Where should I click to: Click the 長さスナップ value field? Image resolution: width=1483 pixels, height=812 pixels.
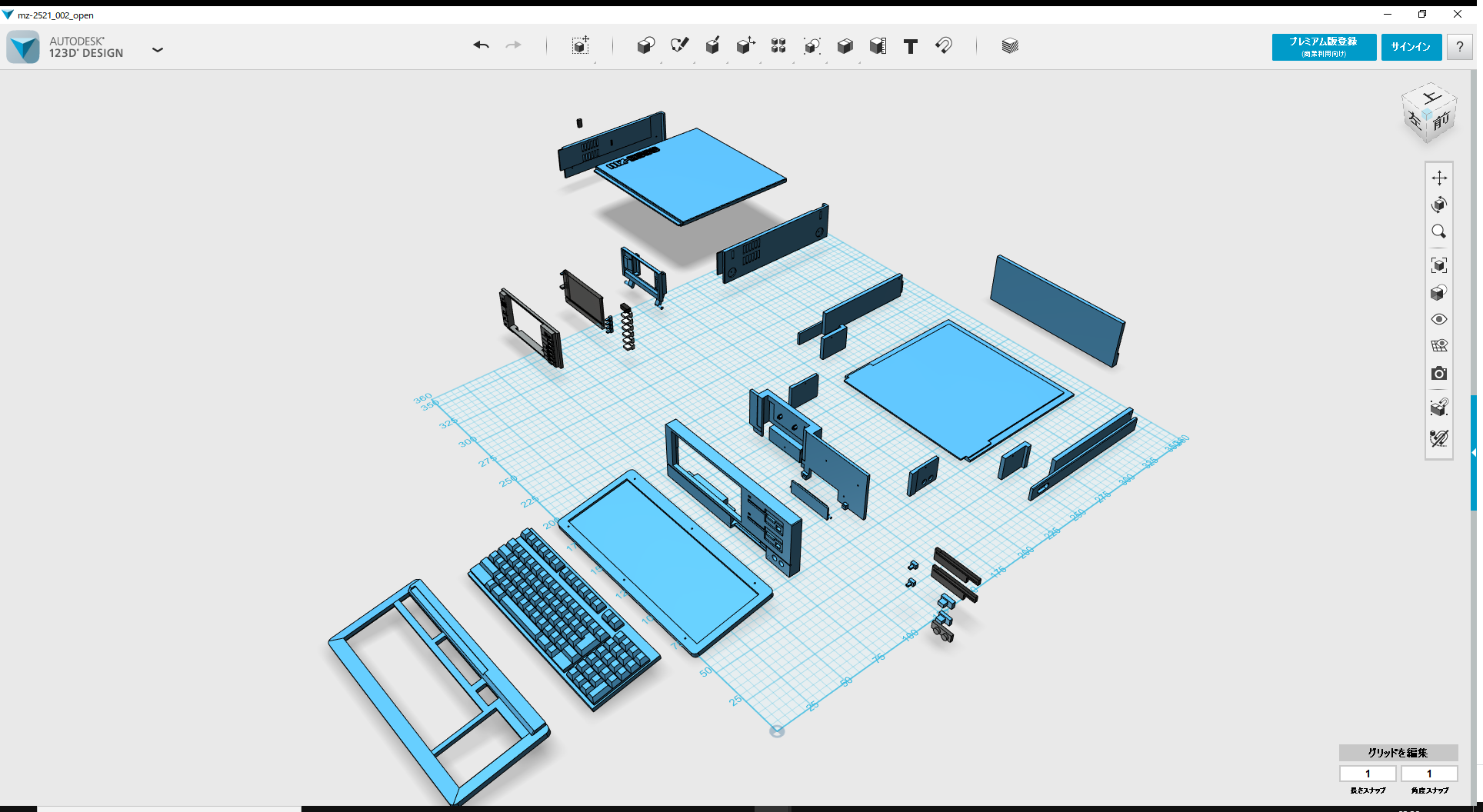(x=1367, y=774)
